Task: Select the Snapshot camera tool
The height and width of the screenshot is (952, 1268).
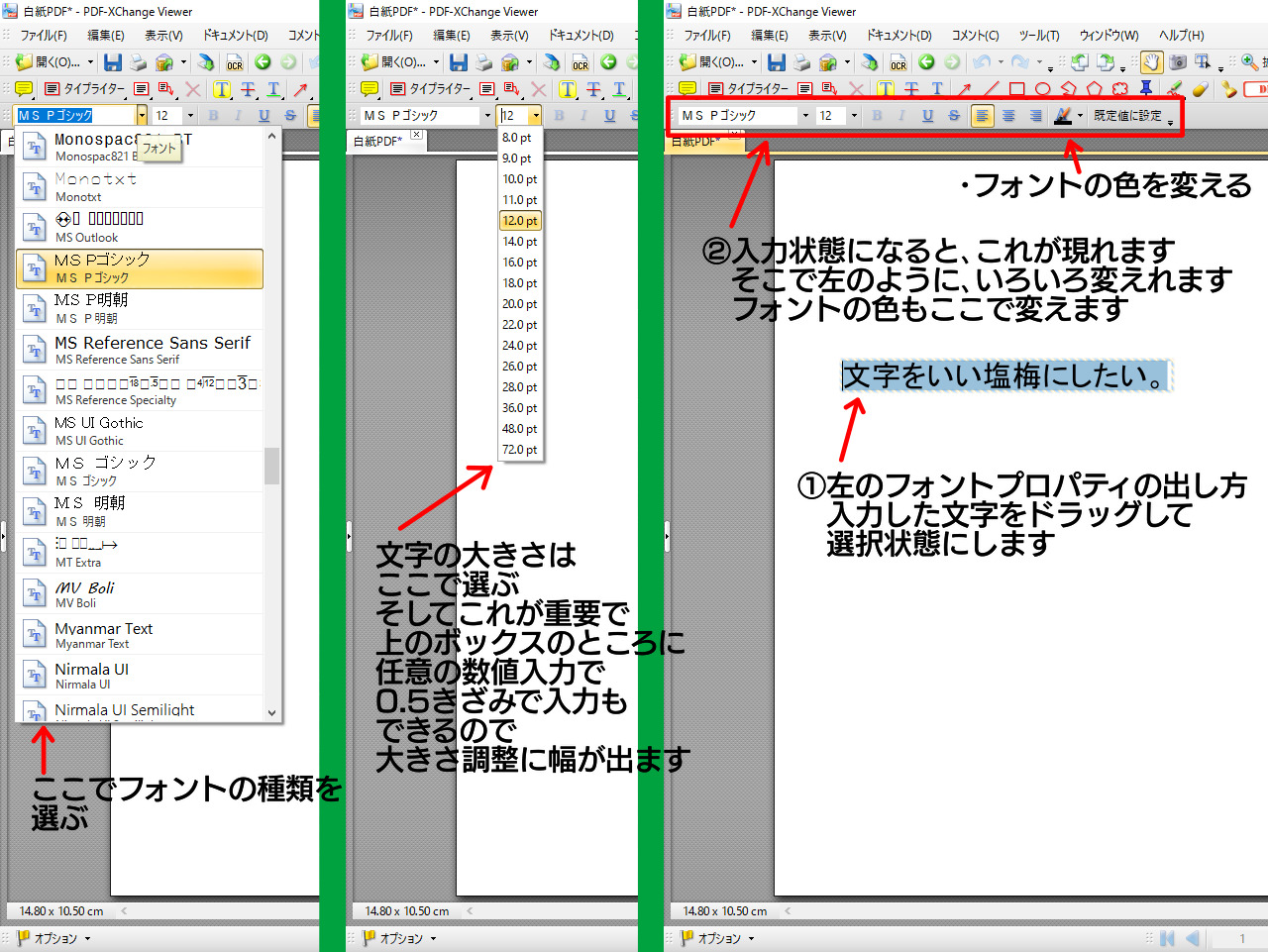Action: tap(1177, 62)
